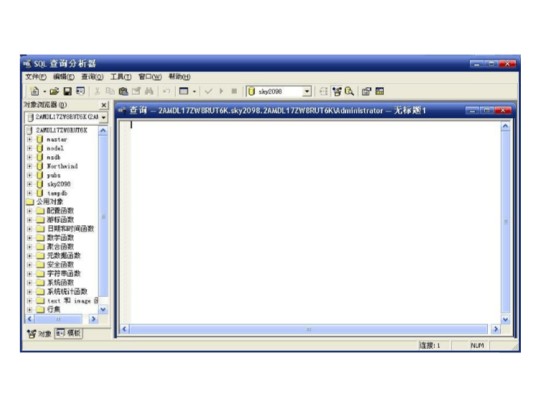This screenshot has width=536, height=420.
Task: Click the Open file (folder) toolbar icon
Action: click(54, 91)
